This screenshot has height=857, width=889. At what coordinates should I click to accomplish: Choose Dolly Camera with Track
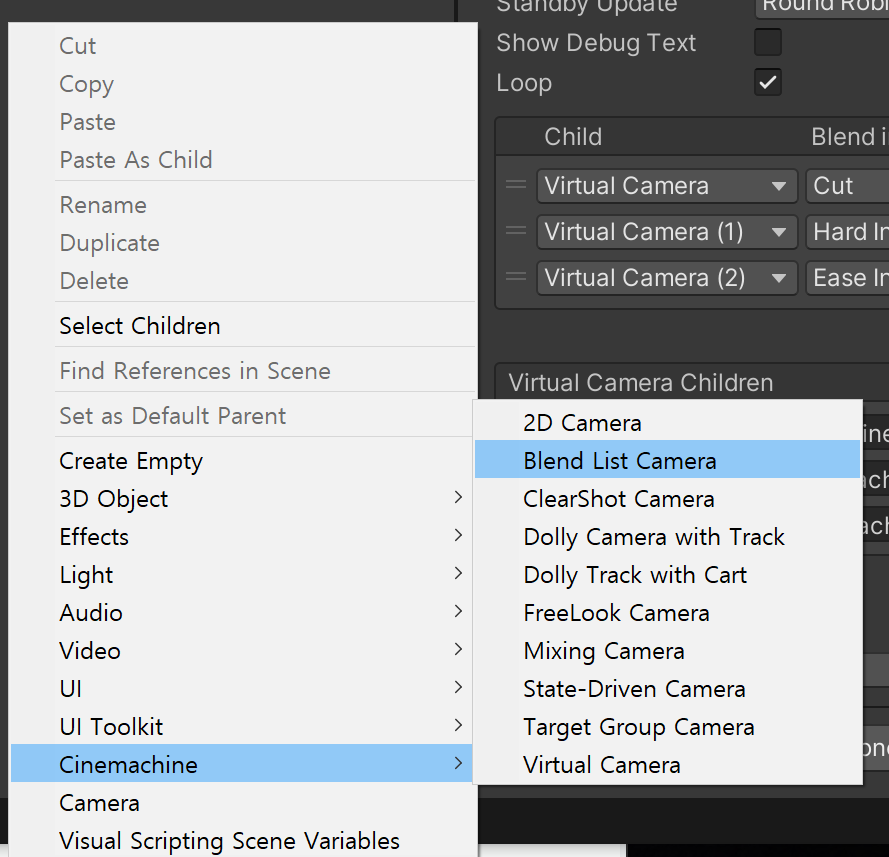[x=654, y=537]
